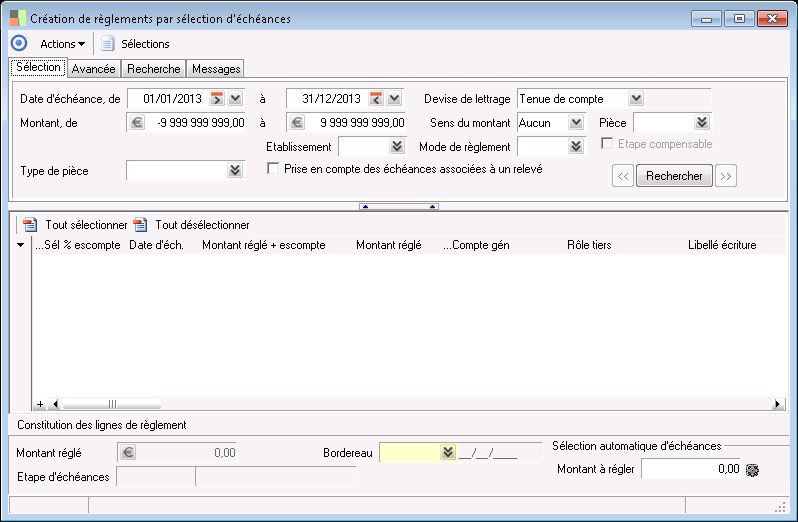Click the end date 31/12/2013 field

click(327, 99)
